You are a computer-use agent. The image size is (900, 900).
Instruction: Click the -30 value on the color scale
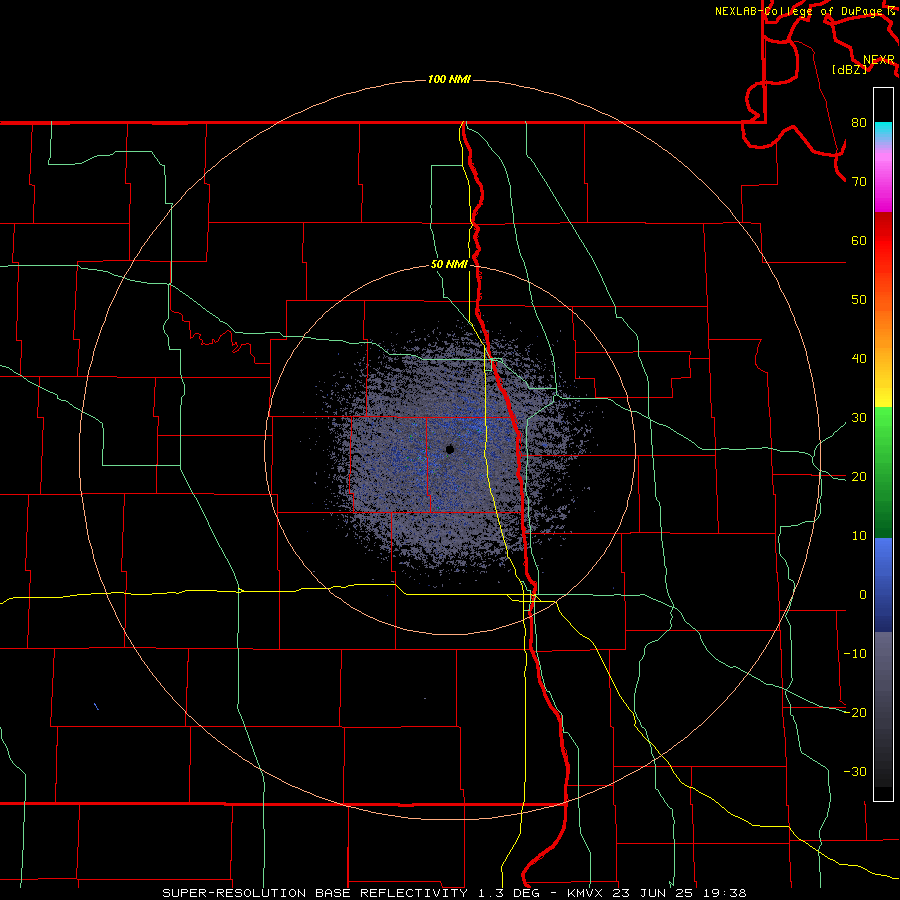tap(855, 771)
